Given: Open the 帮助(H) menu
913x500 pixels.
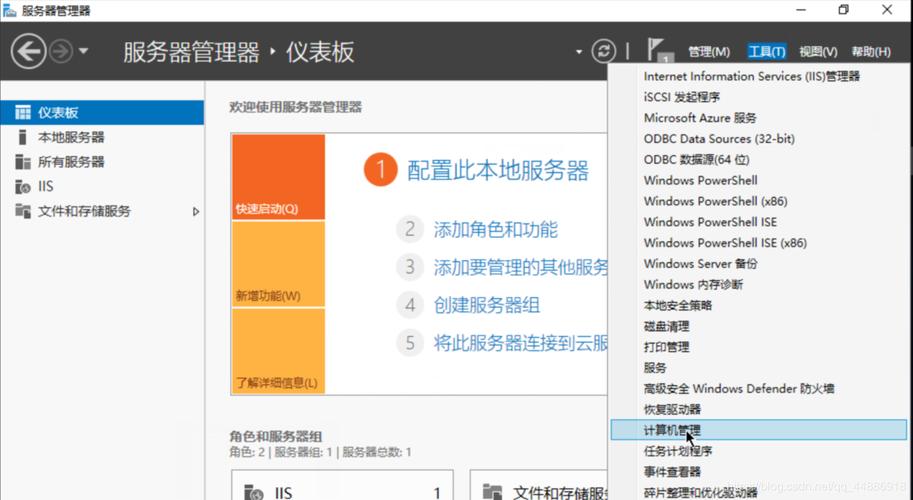Looking at the screenshot, I should tap(871, 52).
